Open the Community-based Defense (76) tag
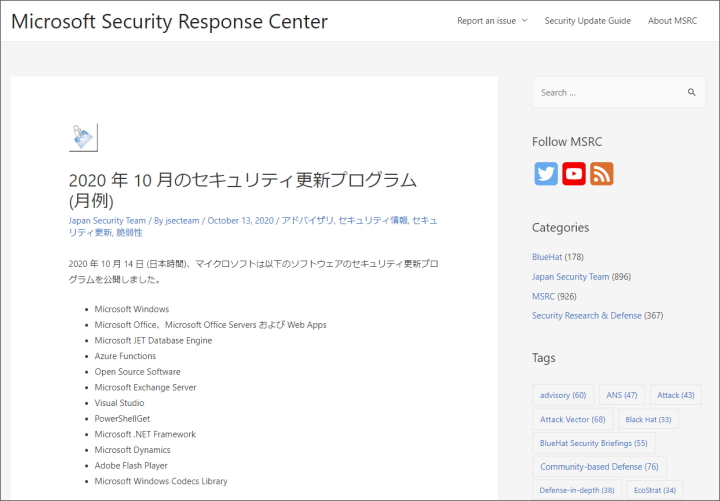The height and width of the screenshot is (501, 720). [599, 467]
